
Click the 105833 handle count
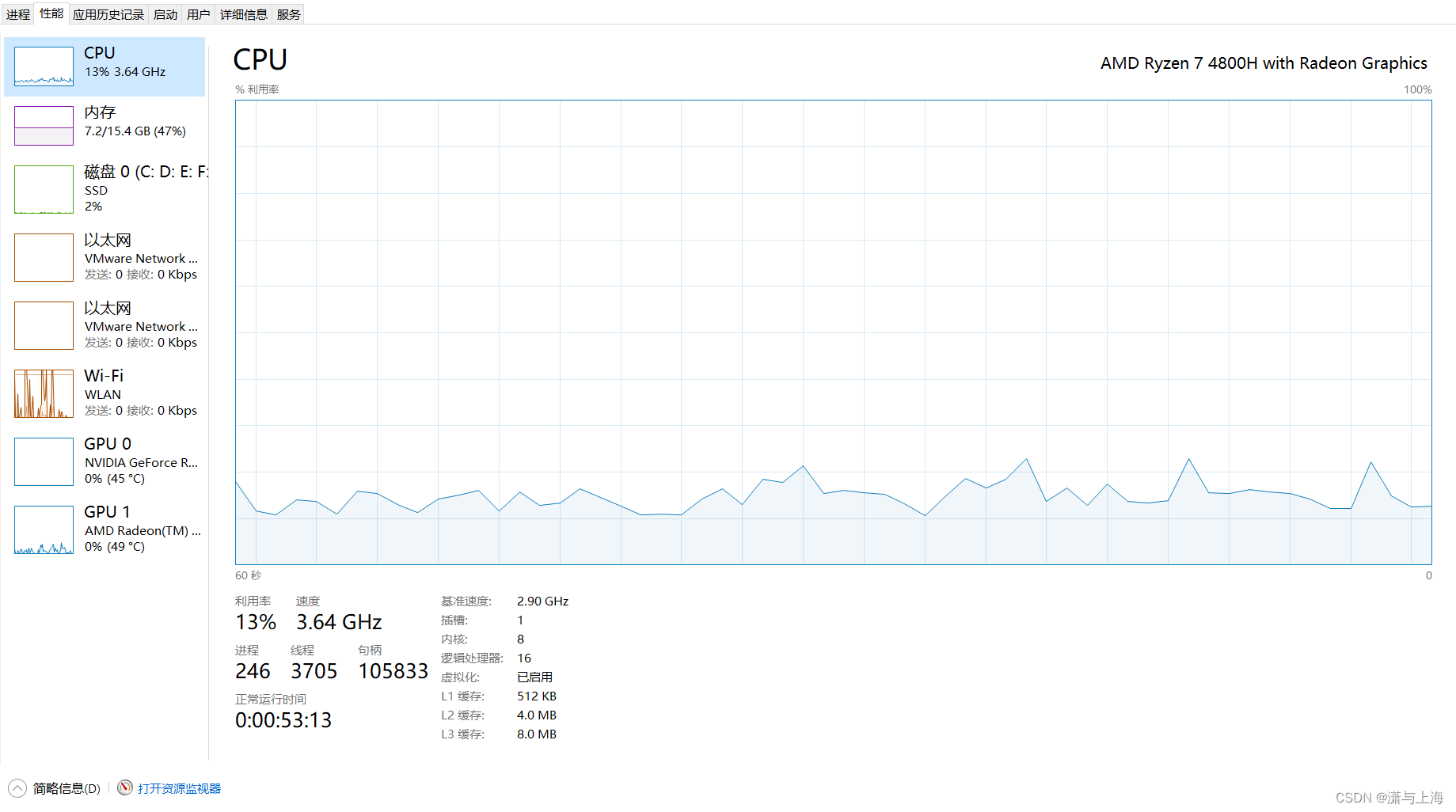393,671
